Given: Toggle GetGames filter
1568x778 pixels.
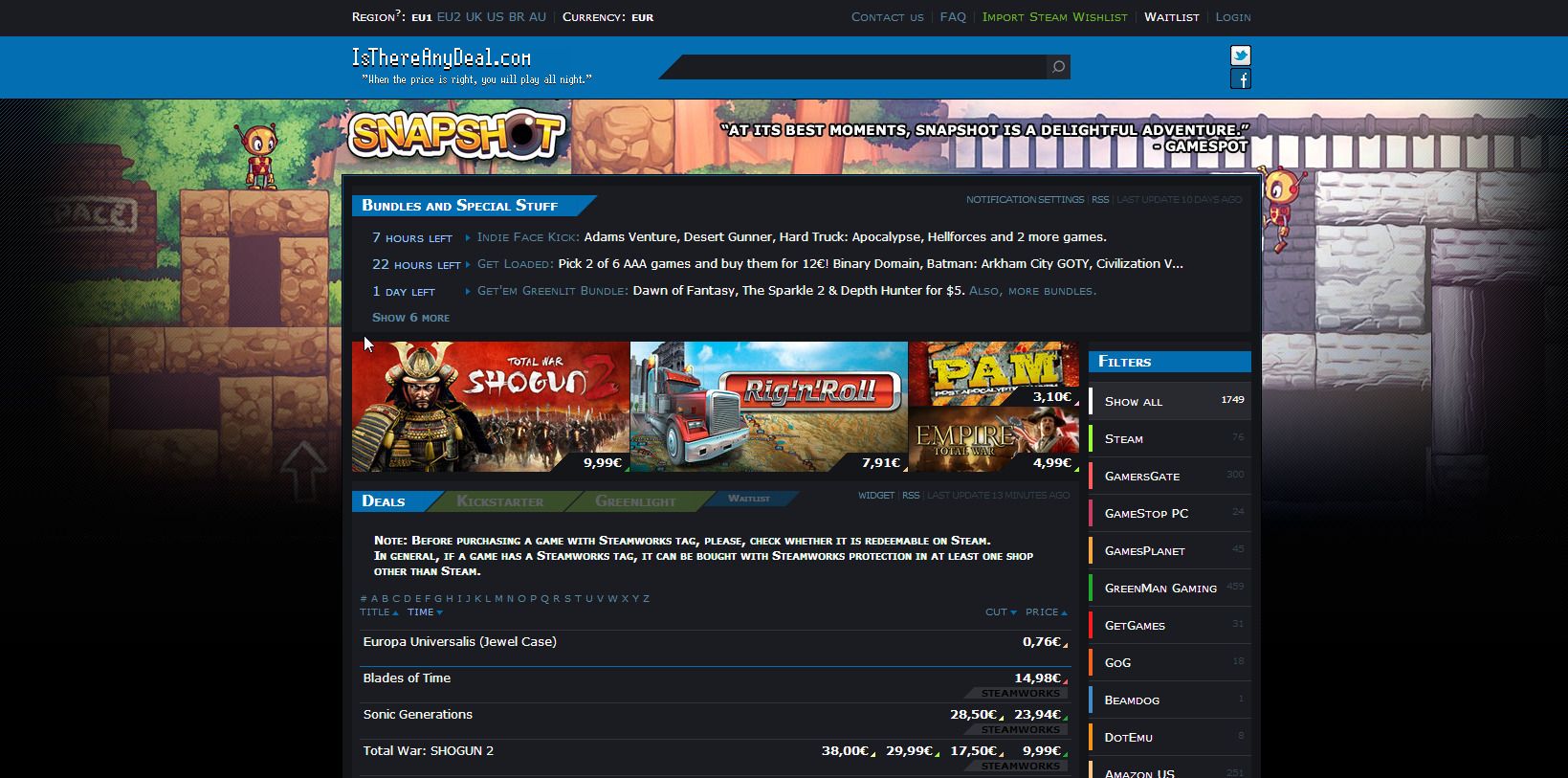Looking at the screenshot, I should coord(1169,625).
